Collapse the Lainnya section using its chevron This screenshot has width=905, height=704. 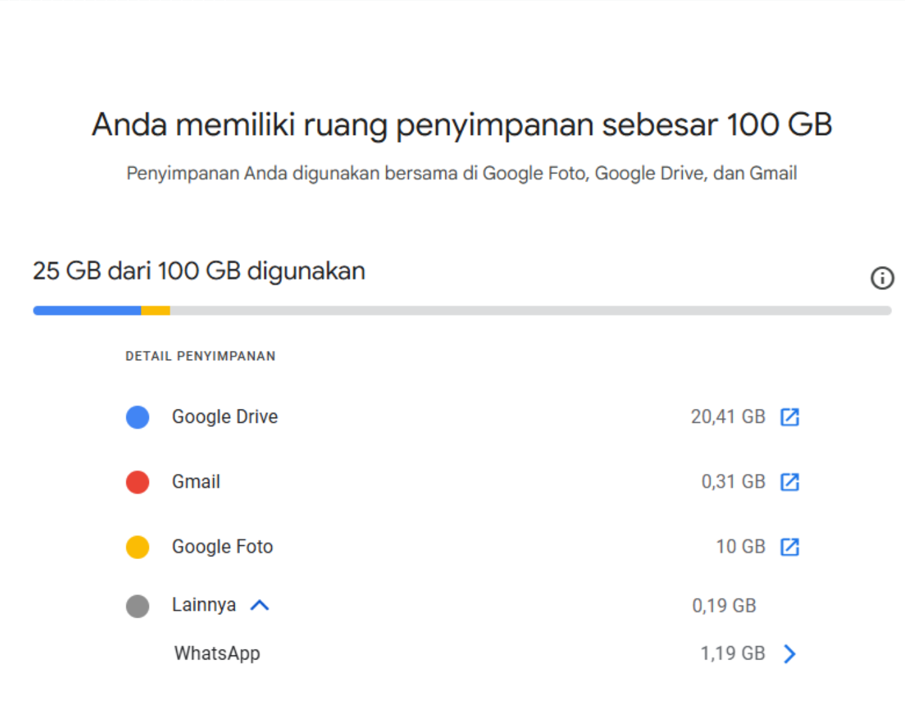(x=260, y=605)
